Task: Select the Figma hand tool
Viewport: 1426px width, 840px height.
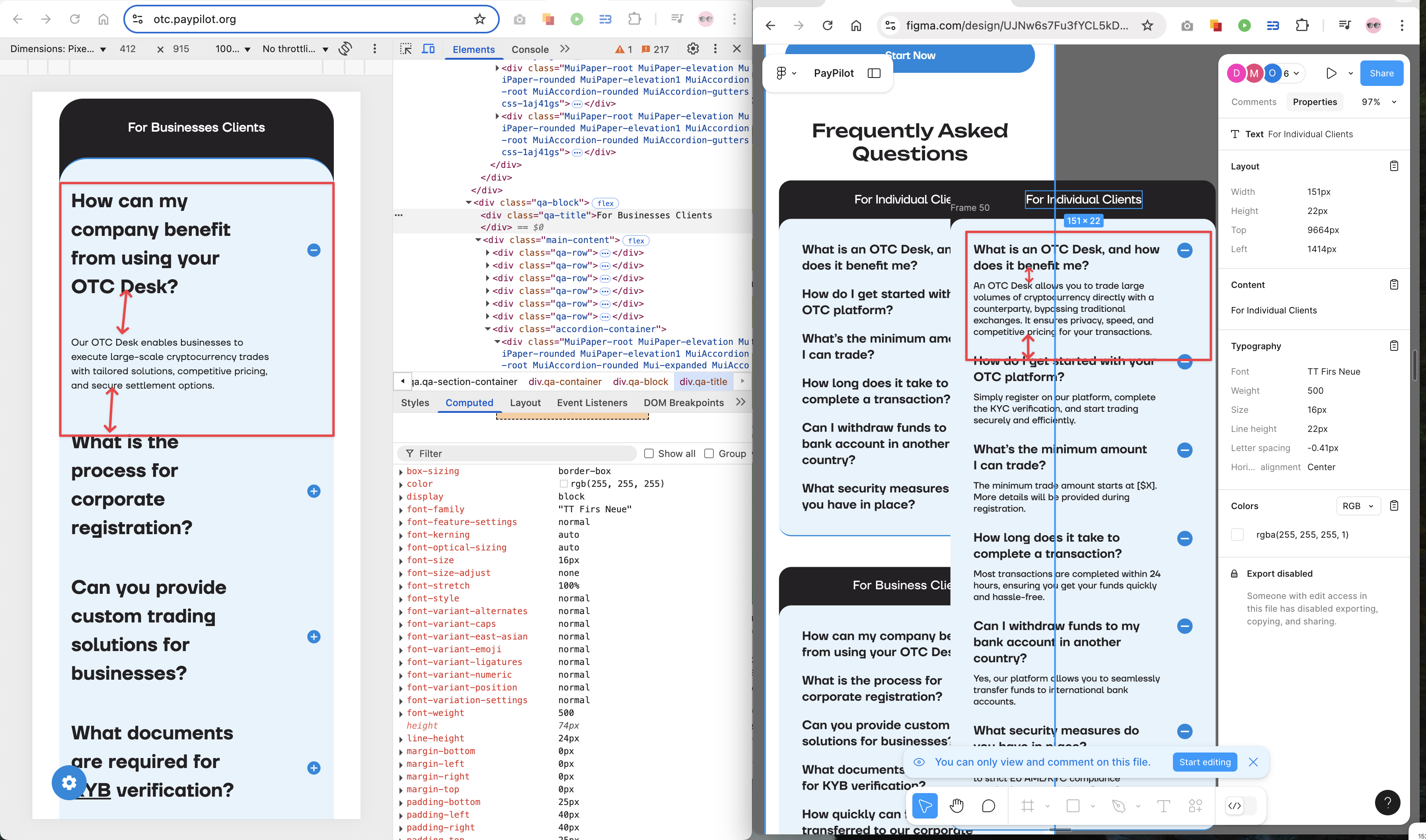Action: coord(956,805)
